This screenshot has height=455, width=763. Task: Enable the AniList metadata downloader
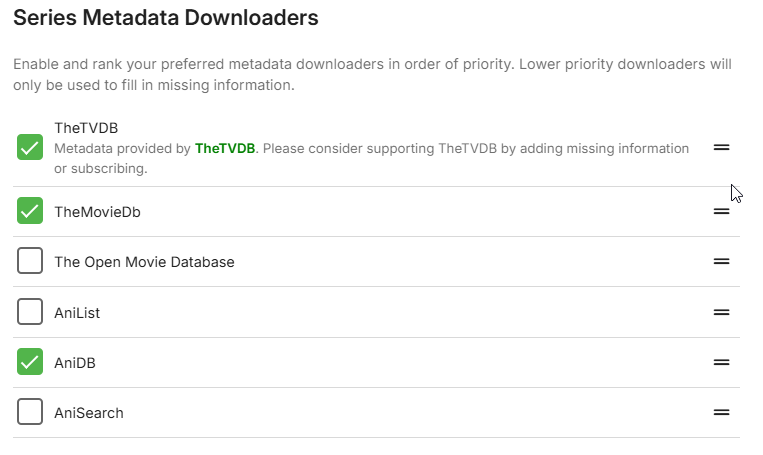[30, 312]
